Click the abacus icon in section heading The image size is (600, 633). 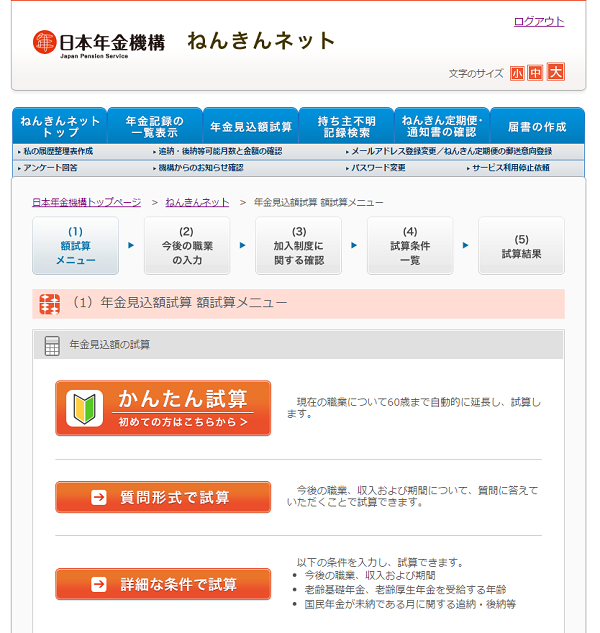(50, 304)
